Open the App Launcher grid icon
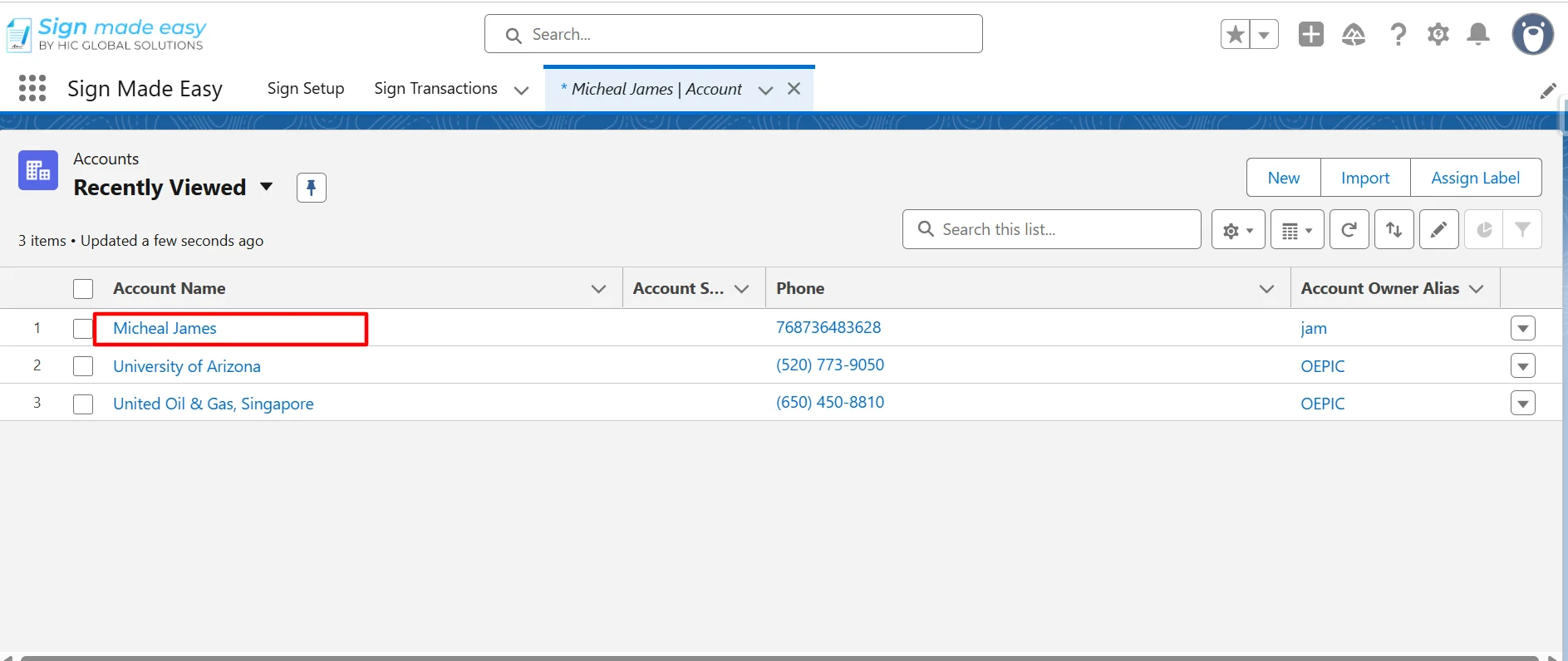 click(x=32, y=88)
